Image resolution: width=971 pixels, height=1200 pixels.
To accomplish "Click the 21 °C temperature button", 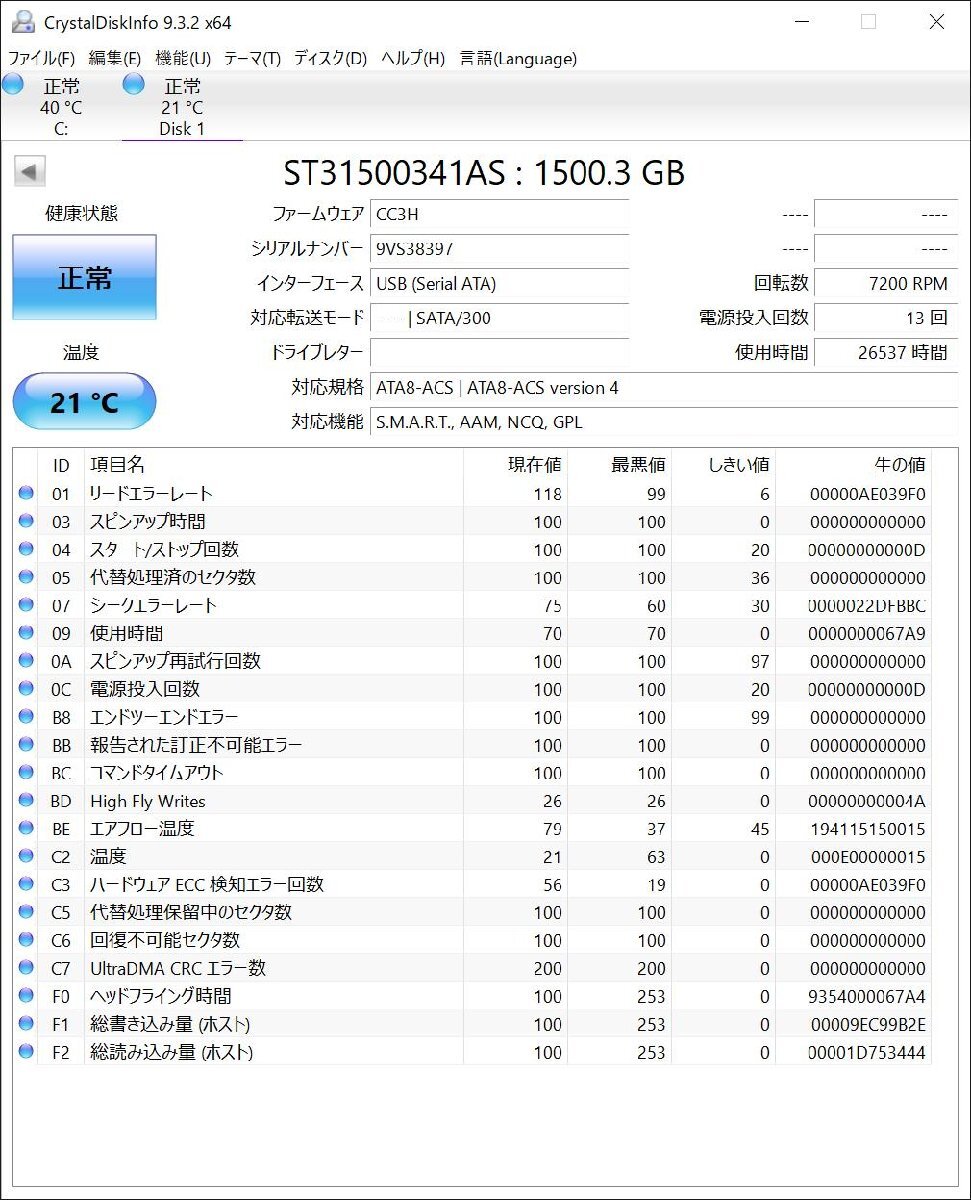I will [84, 402].
